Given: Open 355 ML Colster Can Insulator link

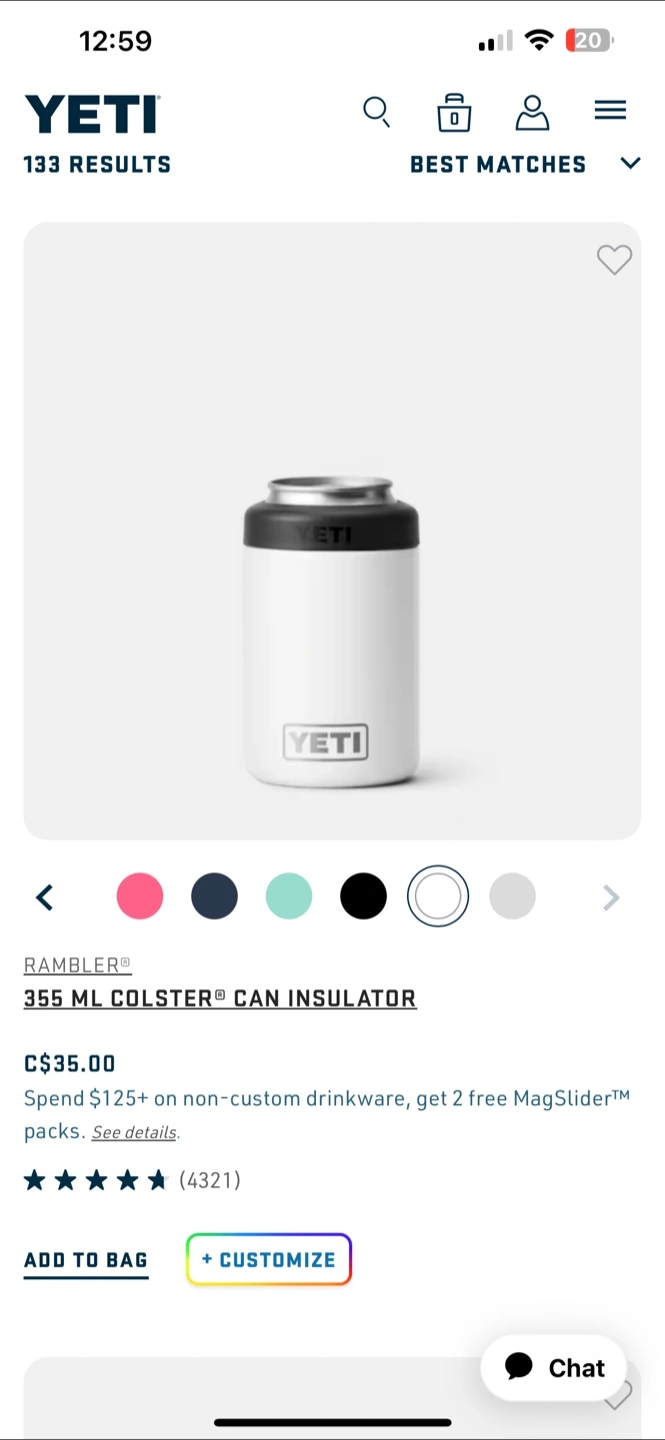Looking at the screenshot, I should click(x=220, y=998).
